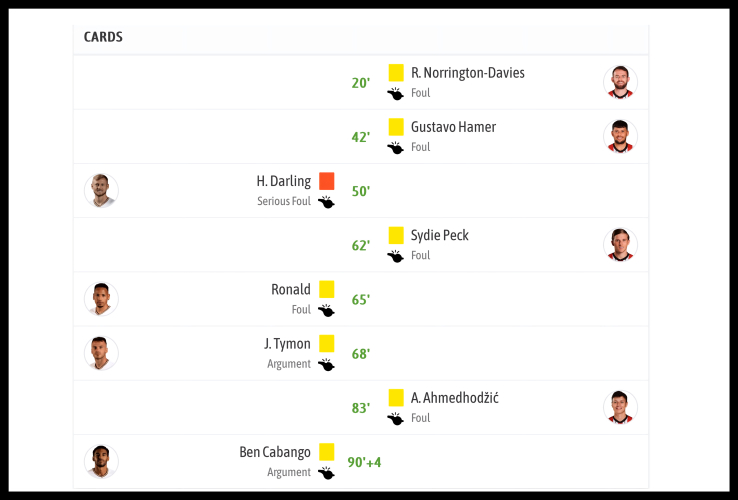Open Sydie Peck player profile link
Viewport: 738px width, 500px height.
click(439, 235)
